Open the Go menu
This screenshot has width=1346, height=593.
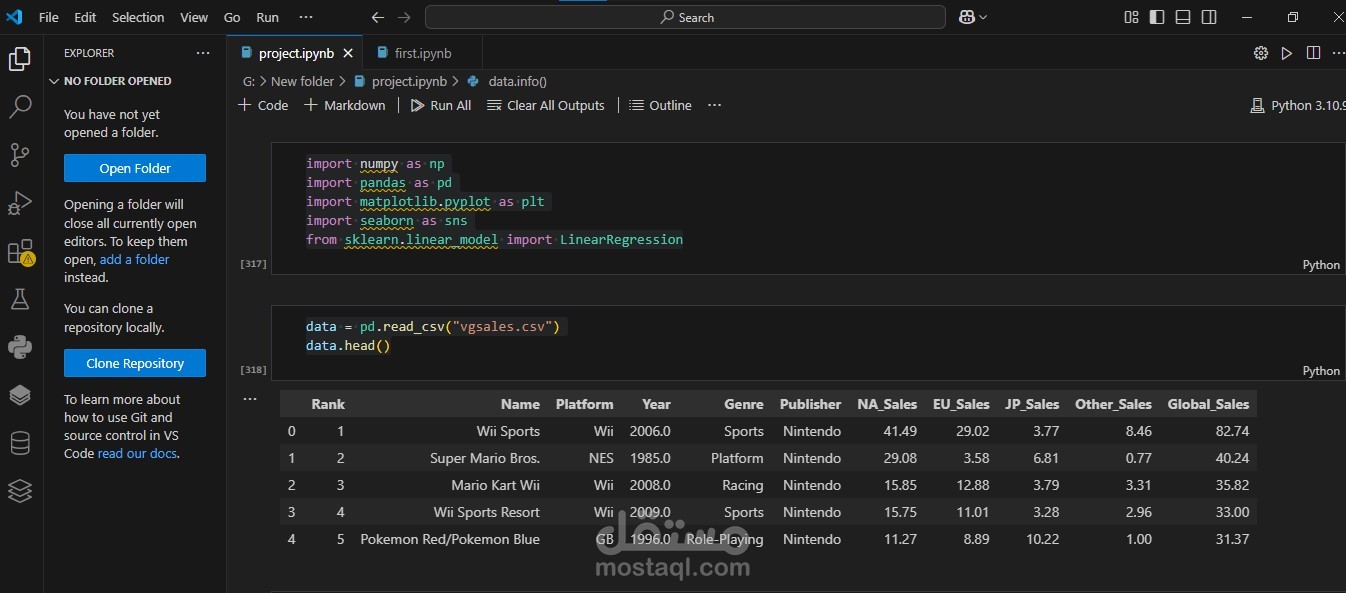232,17
